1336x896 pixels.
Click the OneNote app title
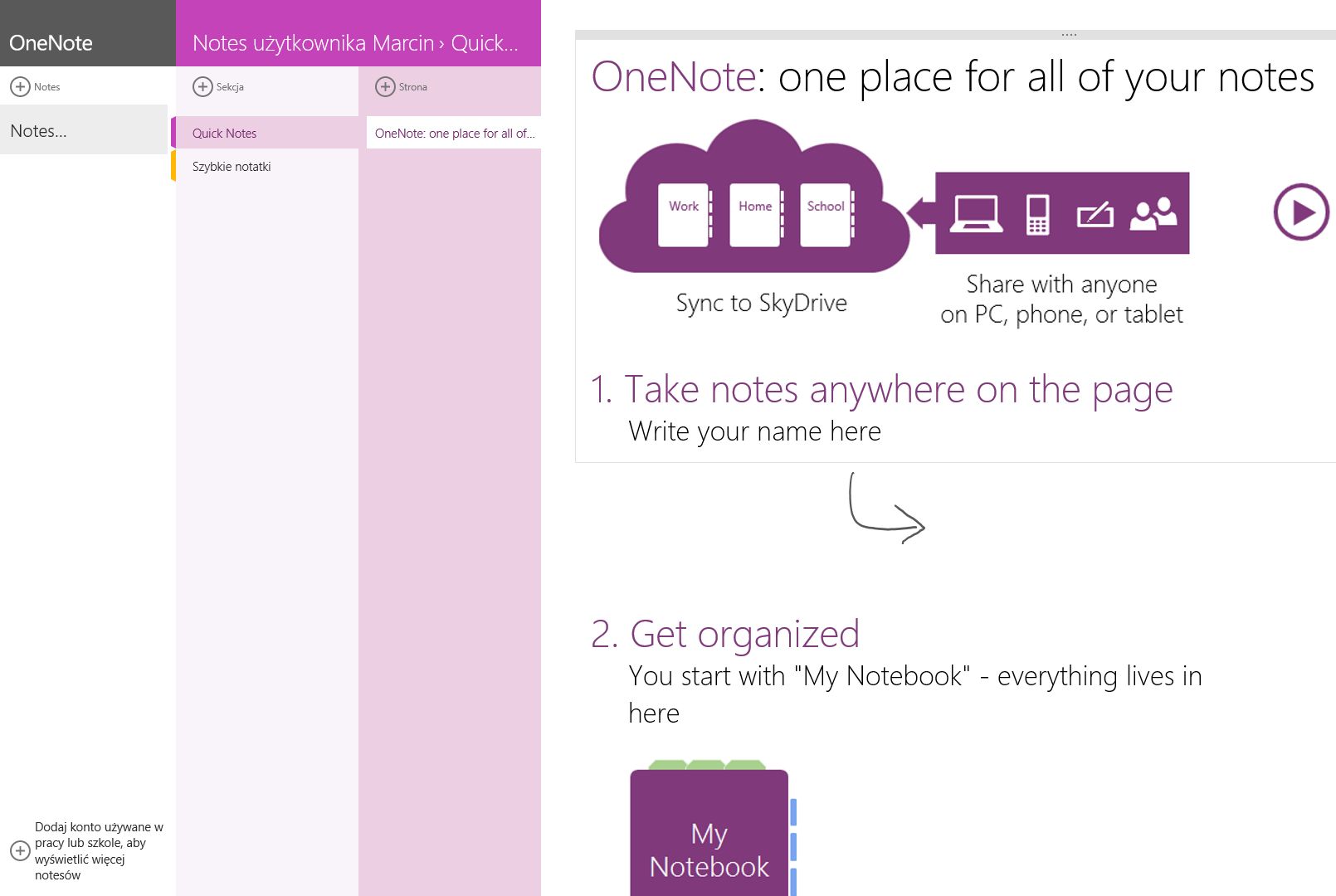tap(51, 43)
